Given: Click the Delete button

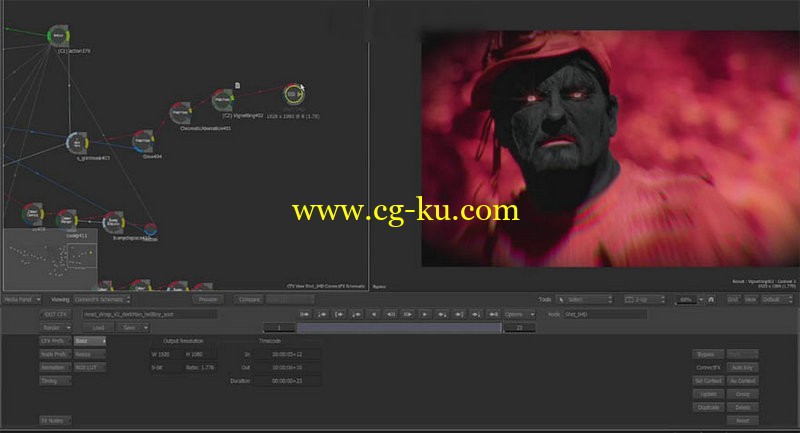Looking at the screenshot, I should 742,407.
